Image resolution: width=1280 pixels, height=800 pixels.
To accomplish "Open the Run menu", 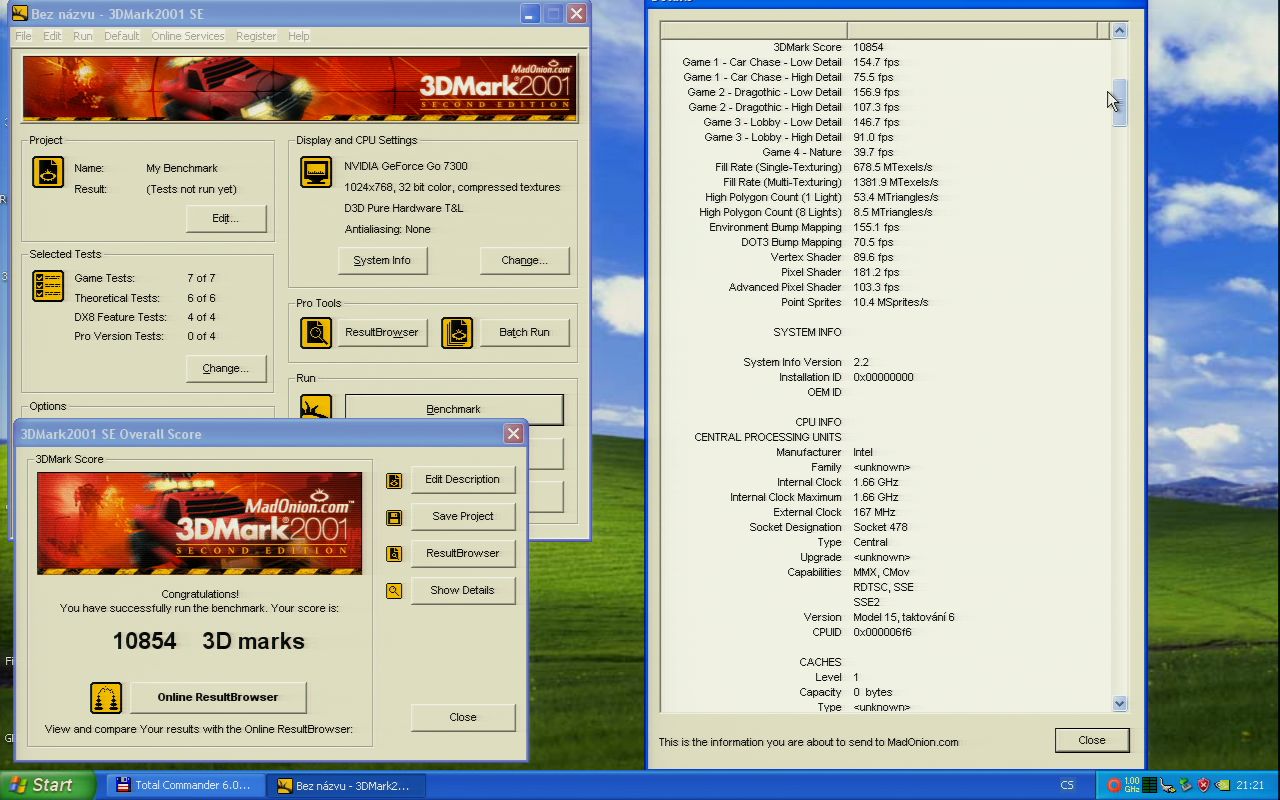I will tap(83, 36).
